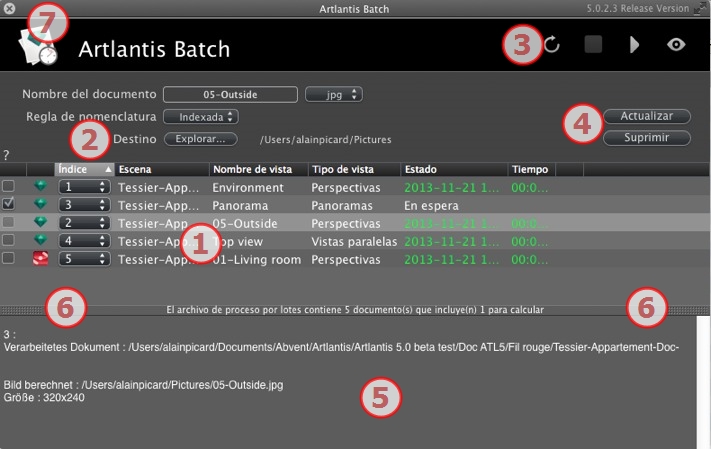Select the Panorama view name cell
This screenshot has height=449, width=711.
click(240, 205)
